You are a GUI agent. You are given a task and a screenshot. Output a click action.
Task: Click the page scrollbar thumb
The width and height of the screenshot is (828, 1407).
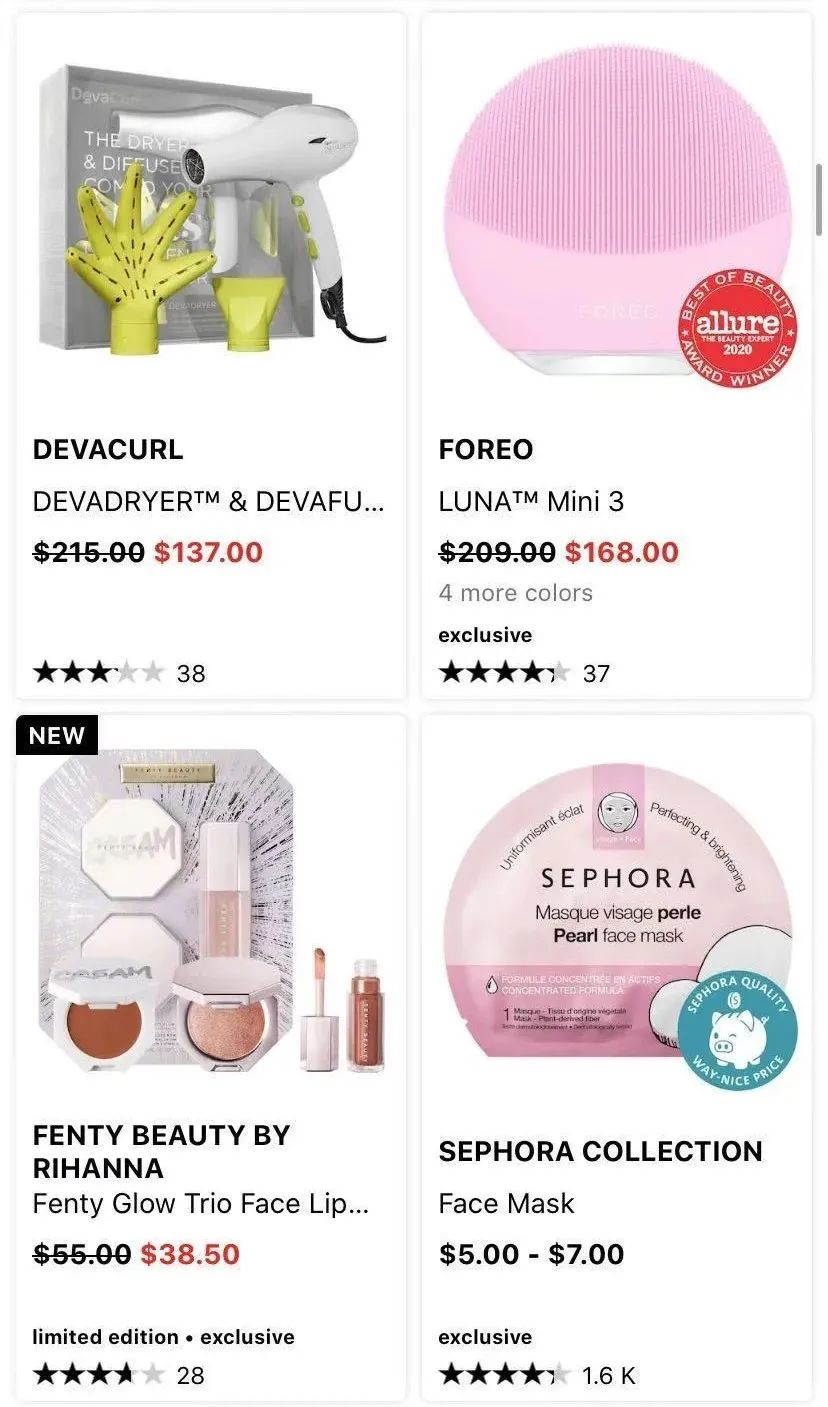[x=820, y=199]
